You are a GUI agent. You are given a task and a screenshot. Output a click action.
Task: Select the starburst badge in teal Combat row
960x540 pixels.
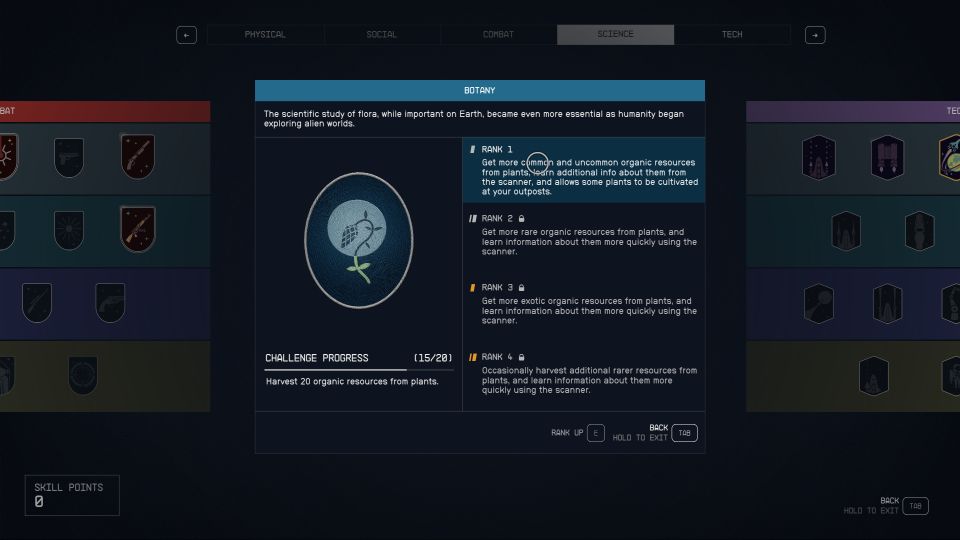pyautogui.click(x=69, y=230)
